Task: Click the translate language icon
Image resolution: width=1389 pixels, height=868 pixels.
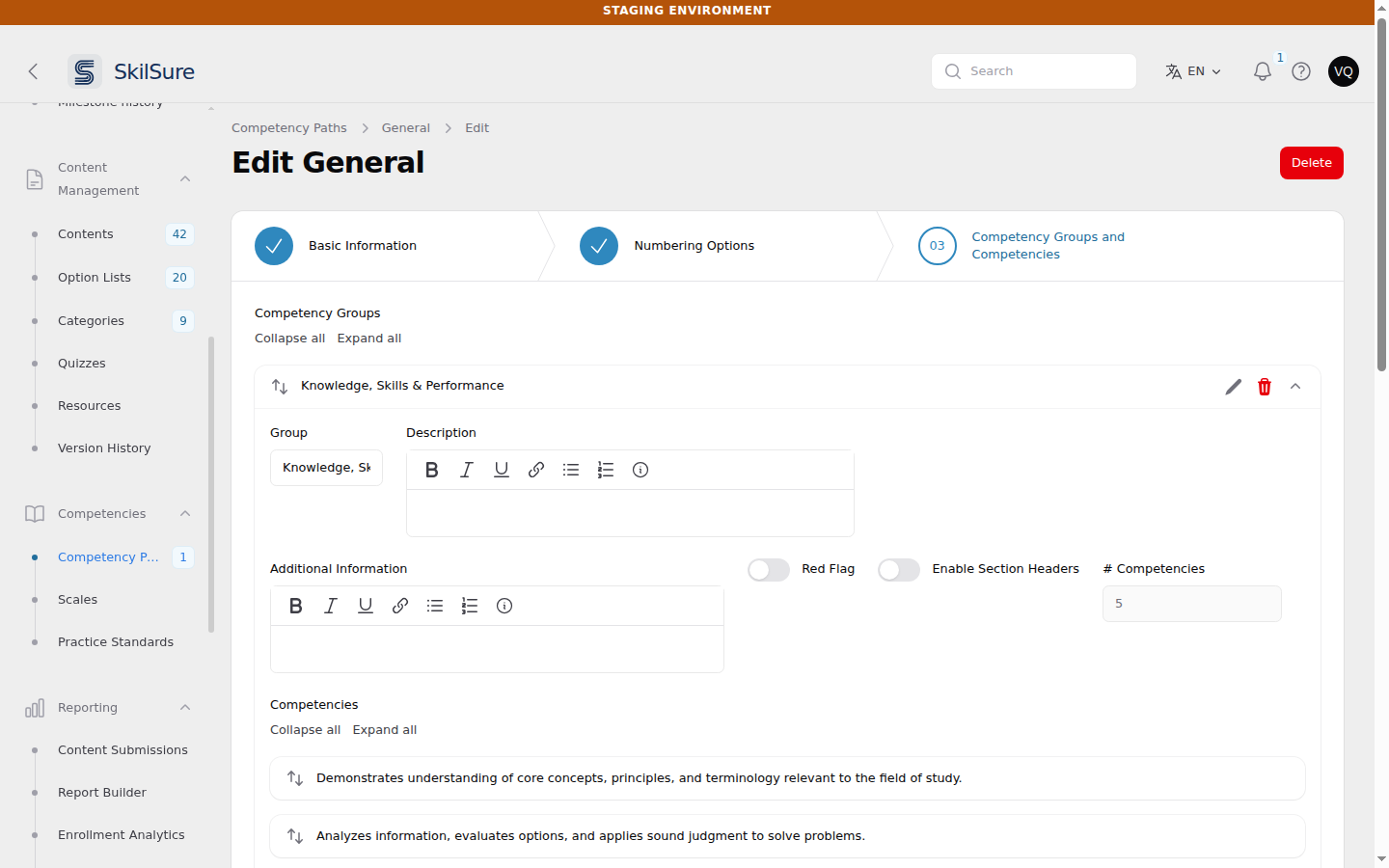Action: tap(1173, 71)
